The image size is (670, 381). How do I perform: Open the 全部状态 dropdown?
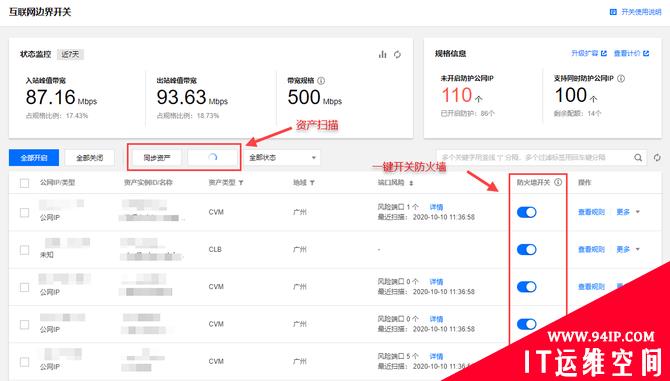click(x=282, y=158)
